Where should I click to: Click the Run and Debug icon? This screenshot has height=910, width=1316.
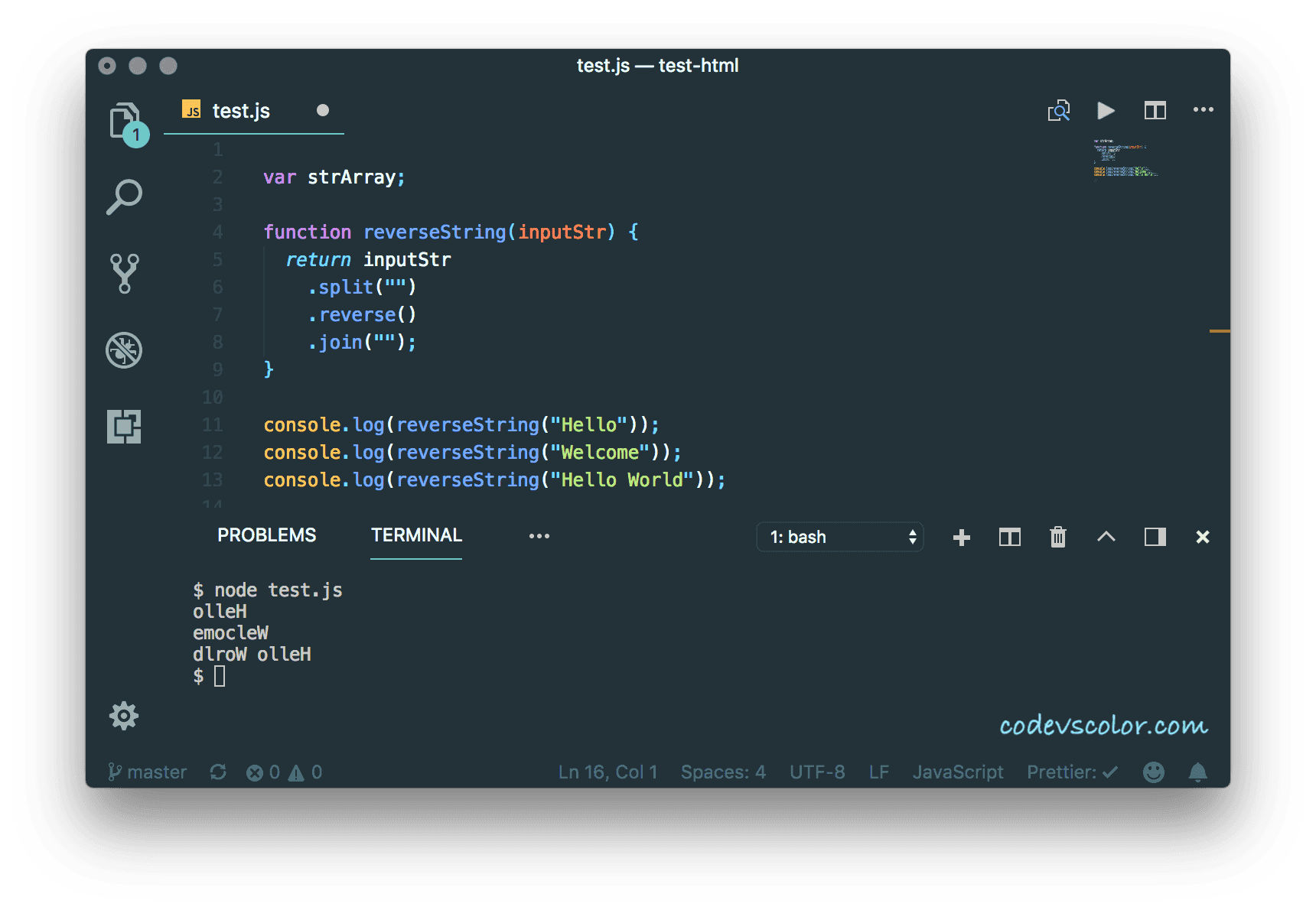coord(125,350)
